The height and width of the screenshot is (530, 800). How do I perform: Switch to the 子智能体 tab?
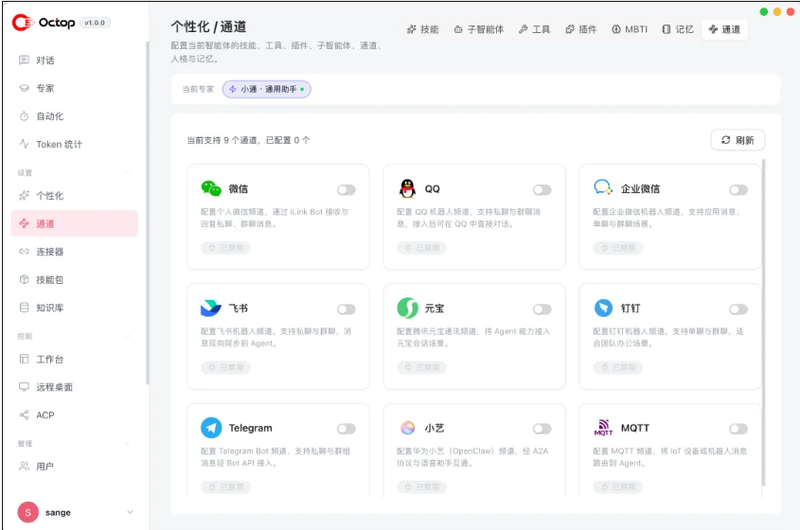click(479, 30)
